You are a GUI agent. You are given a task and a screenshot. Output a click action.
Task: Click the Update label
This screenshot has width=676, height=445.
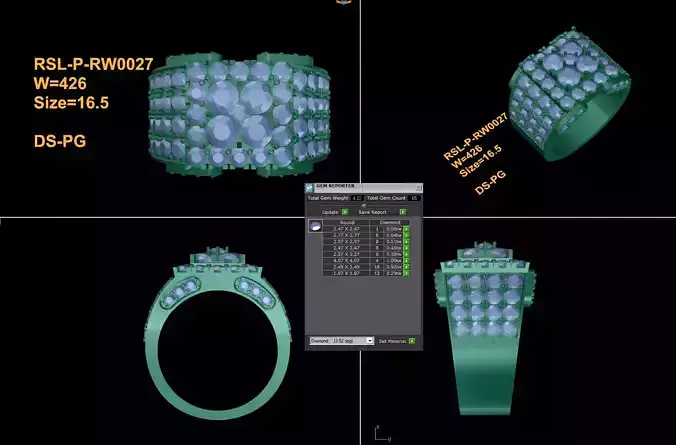coord(330,212)
